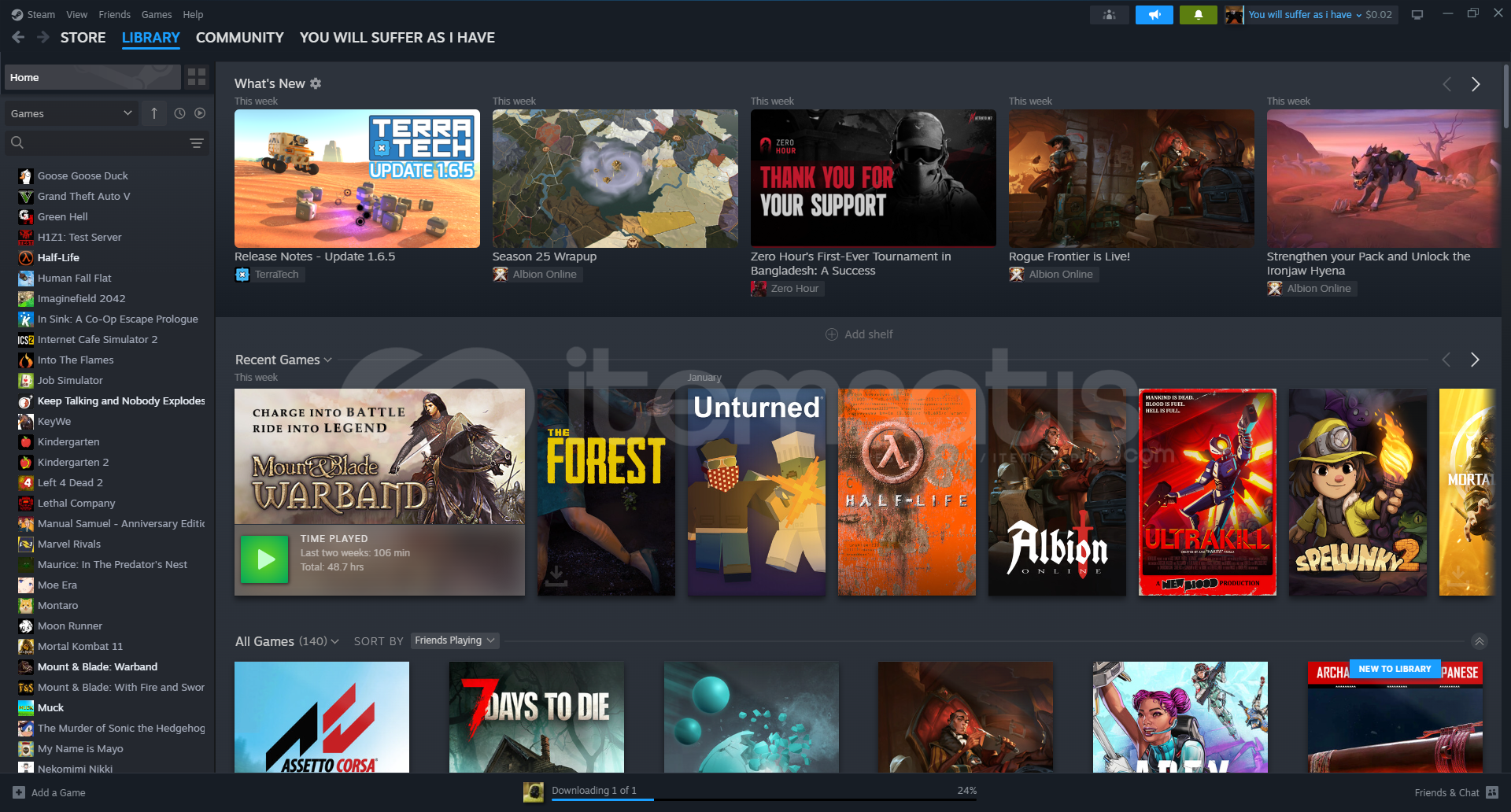Open advanced filter options icon in search
Viewport: 1511px width, 812px height.
point(197,142)
